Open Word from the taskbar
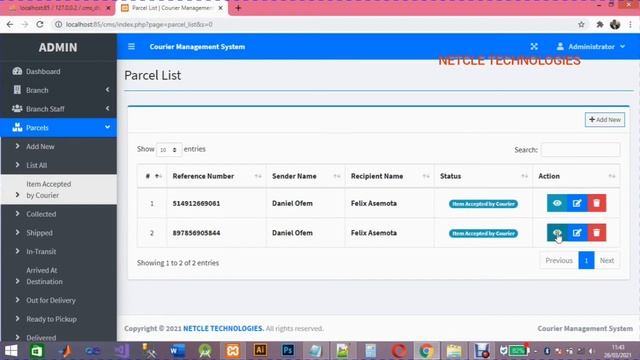 [x=177, y=351]
